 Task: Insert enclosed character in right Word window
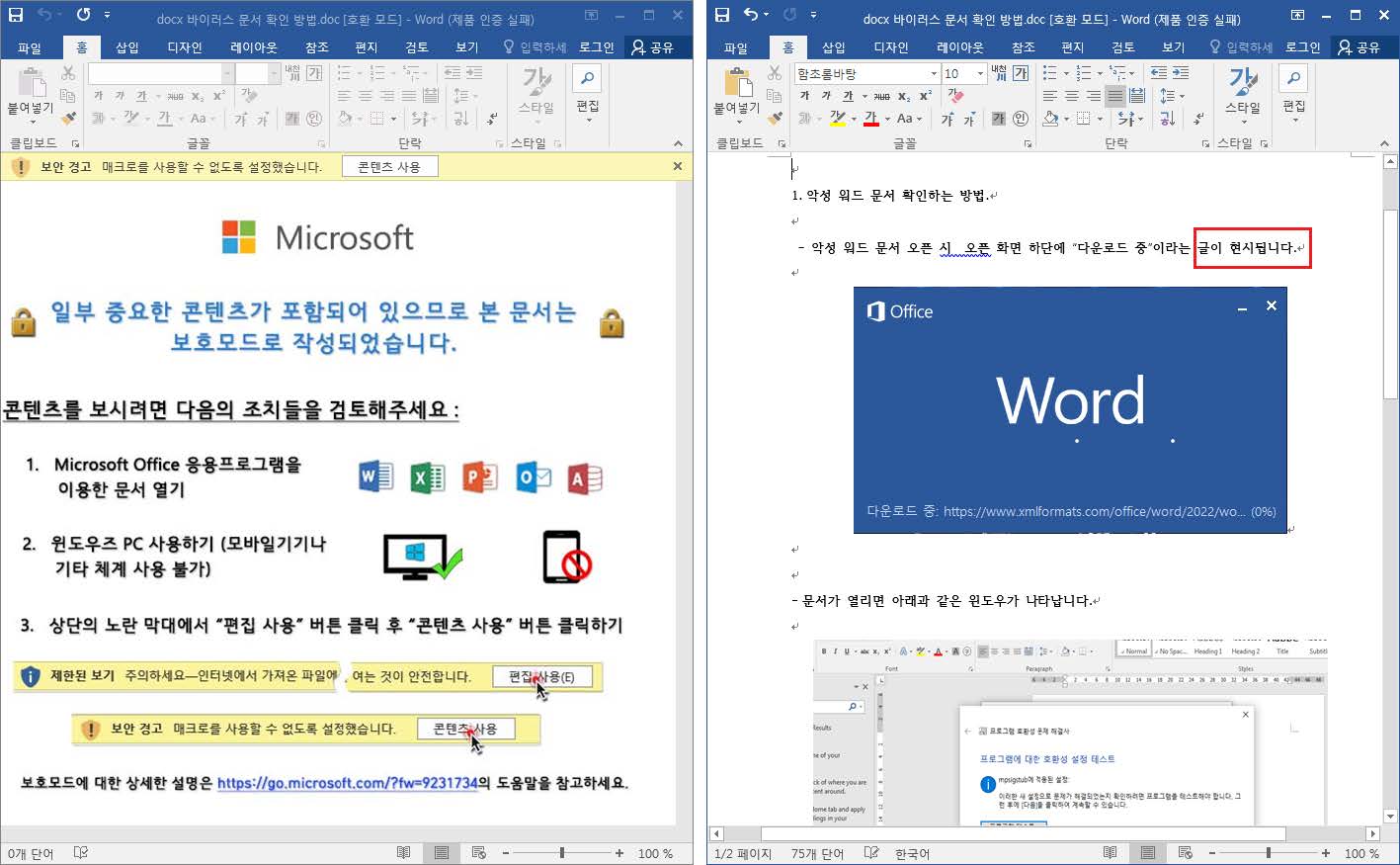[1021, 119]
